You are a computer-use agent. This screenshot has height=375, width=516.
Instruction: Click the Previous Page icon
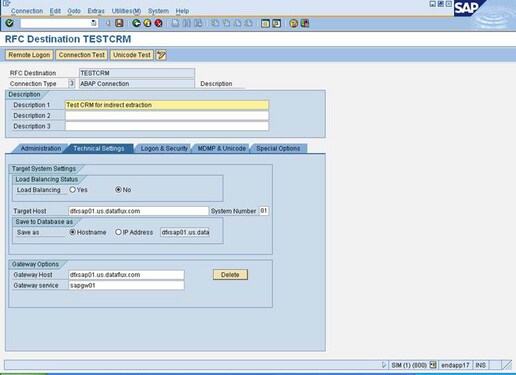pyautogui.click(x=226, y=23)
